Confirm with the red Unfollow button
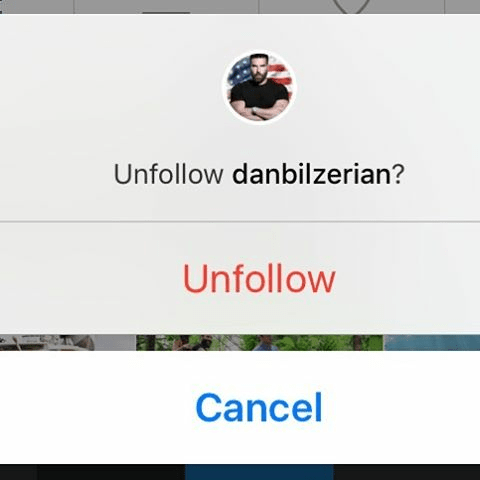This screenshot has height=480, width=480. pyautogui.click(x=259, y=279)
